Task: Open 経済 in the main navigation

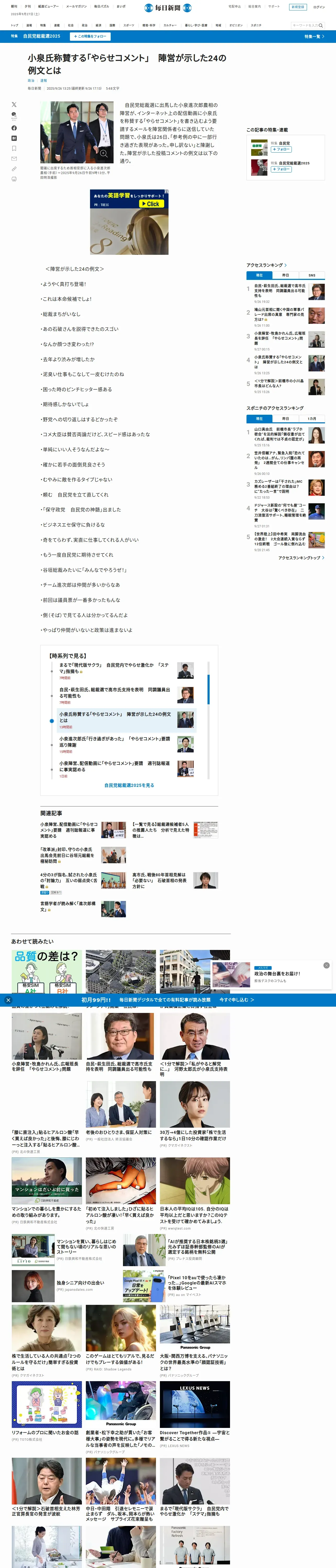Action: click(98, 26)
